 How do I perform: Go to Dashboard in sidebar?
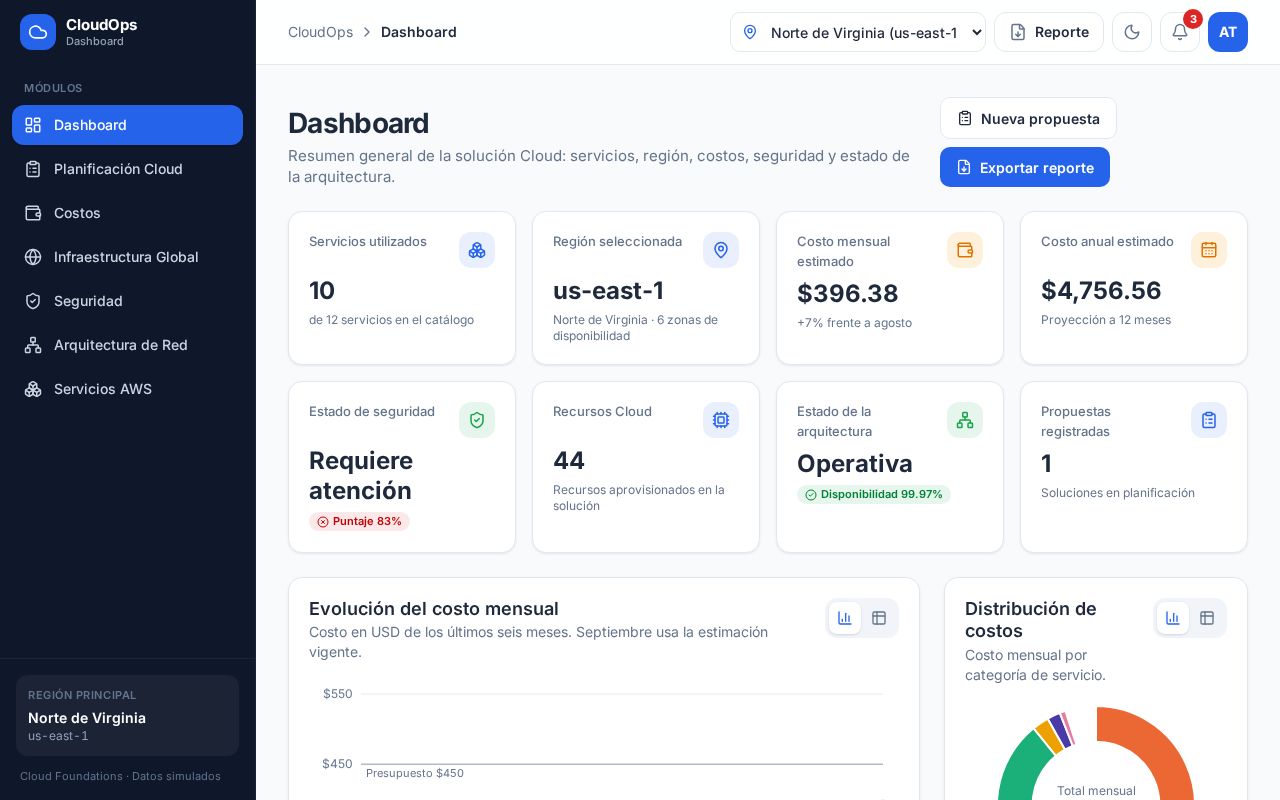(x=127, y=125)
